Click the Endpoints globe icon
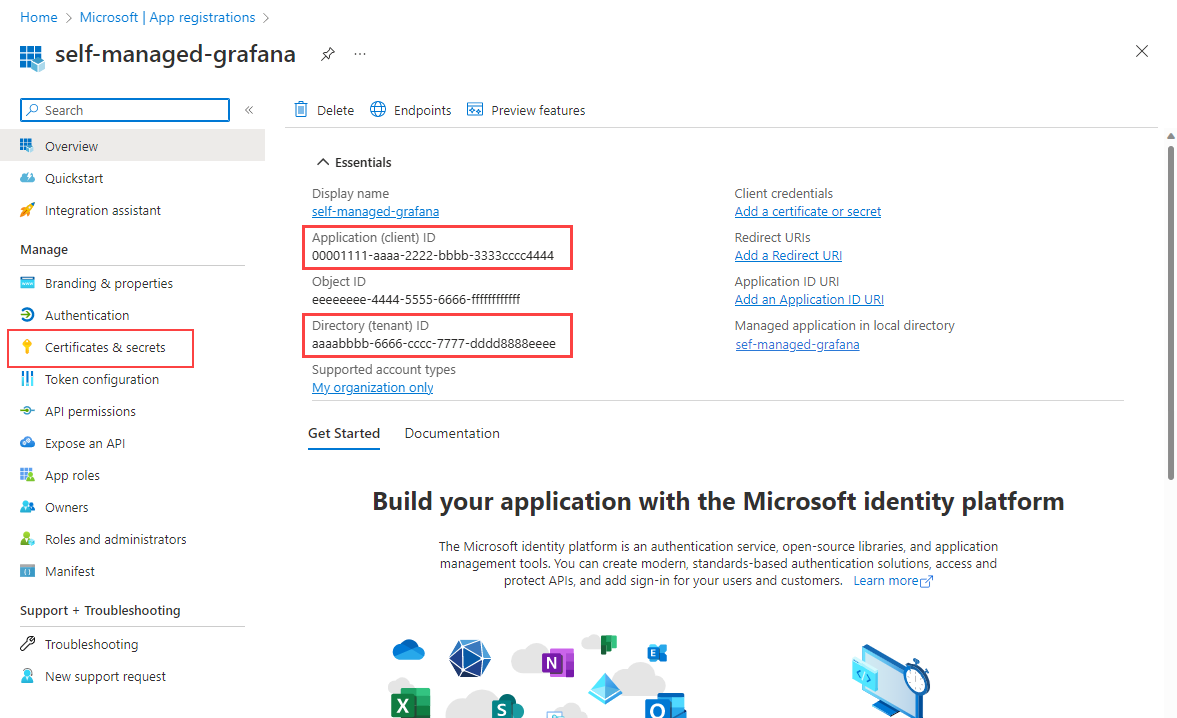 [378, 110]
